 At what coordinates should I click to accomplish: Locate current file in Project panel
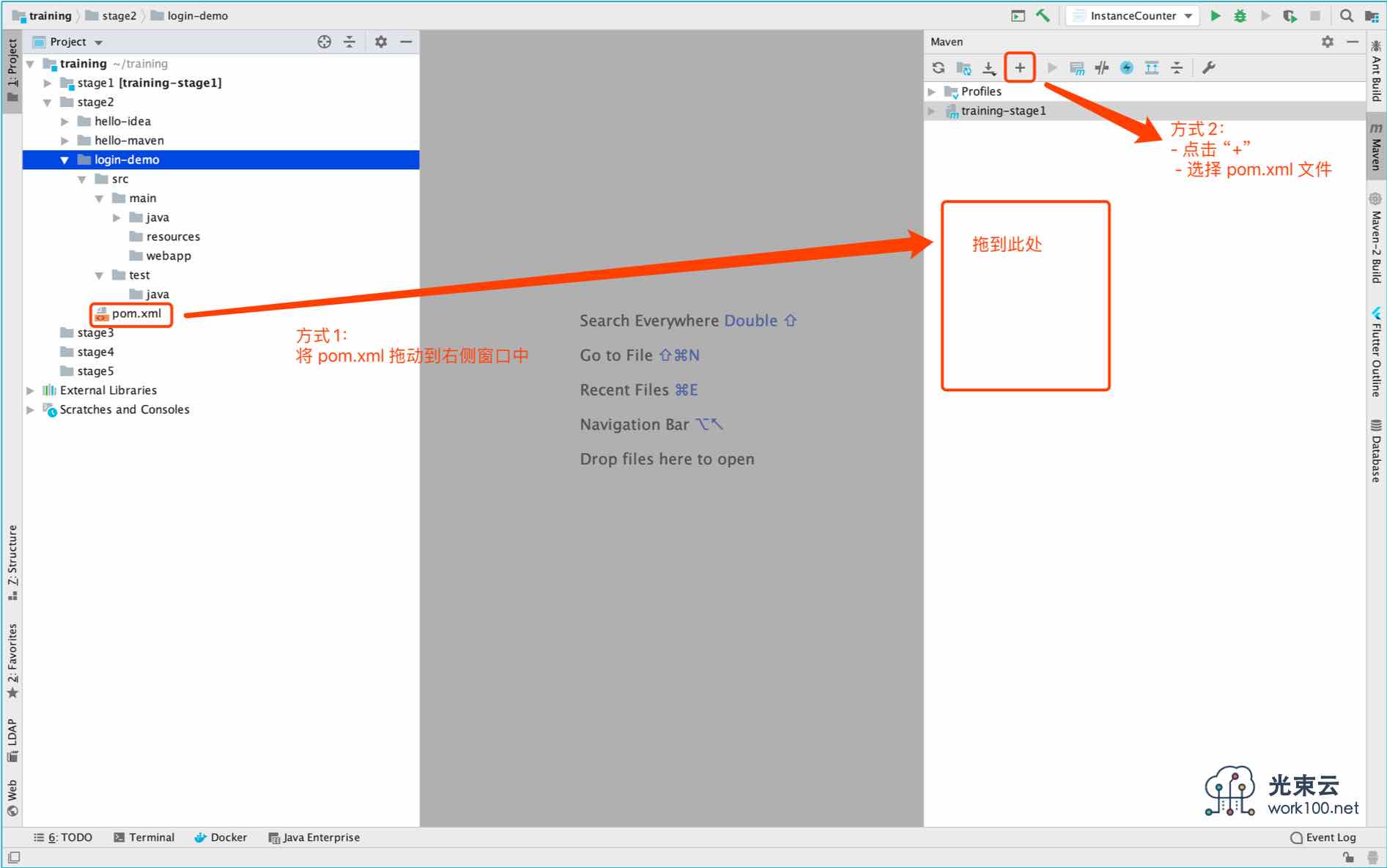(x=325, y=42)
